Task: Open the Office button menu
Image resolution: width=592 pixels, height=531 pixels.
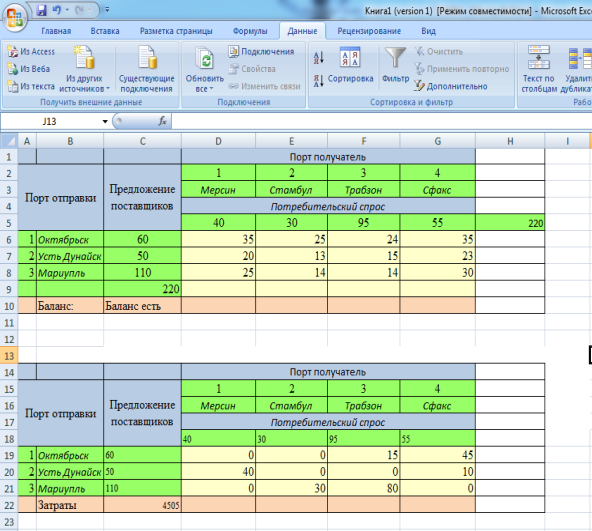Action: [15, 17]
